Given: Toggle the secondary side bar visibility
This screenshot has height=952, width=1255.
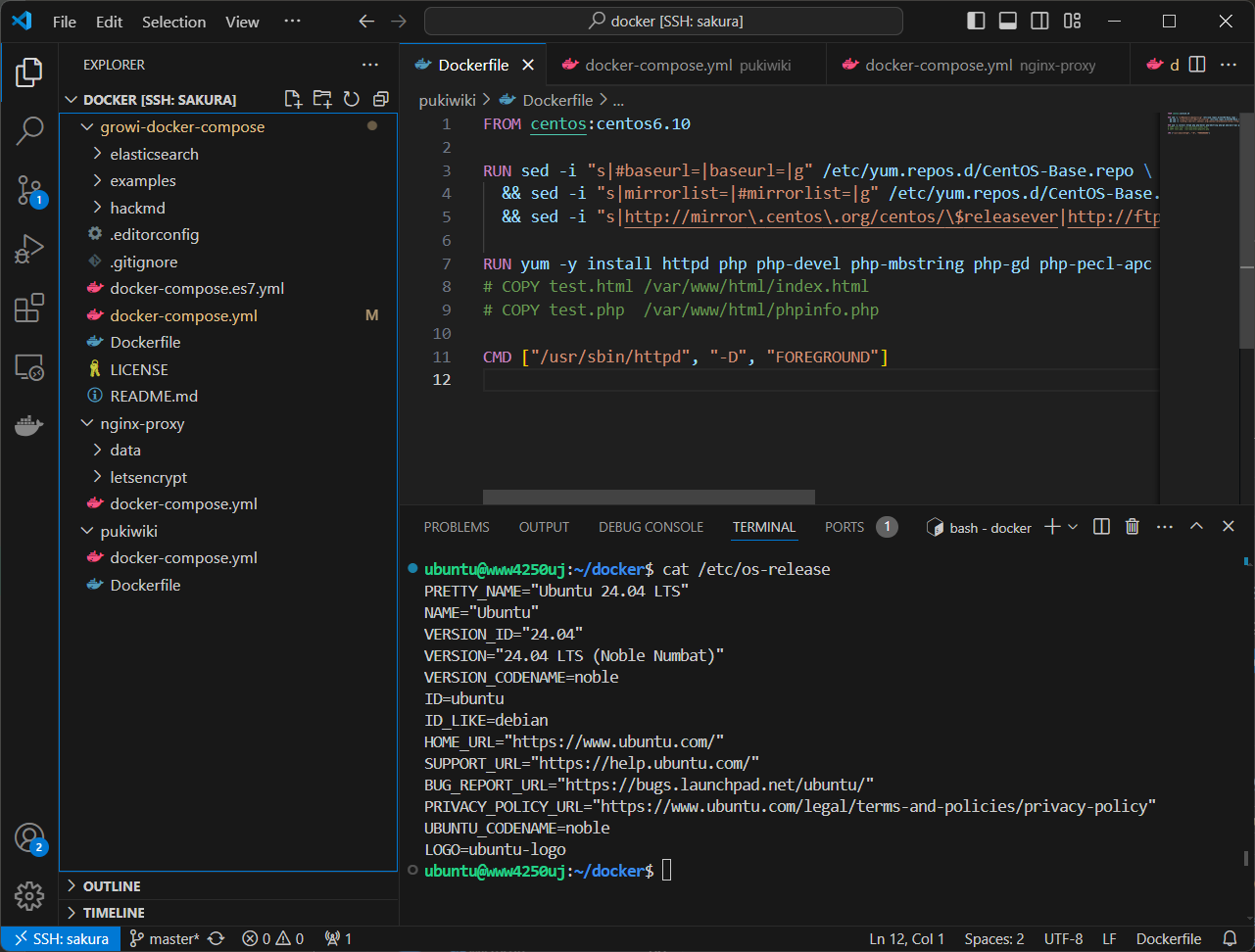Looking at the screenshot, I should pyautogui.click(x=1040, y=21).
